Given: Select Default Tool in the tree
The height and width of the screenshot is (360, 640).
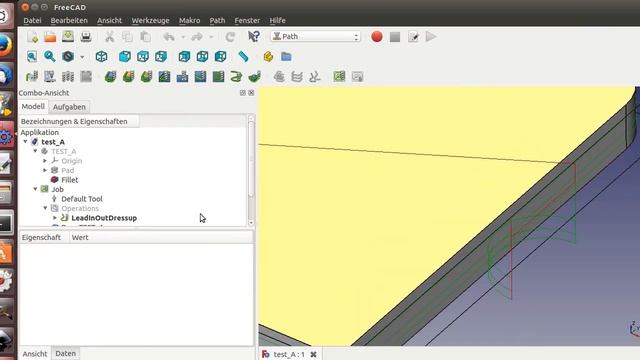Looking at the screenshot, I should tap(82, 199).
